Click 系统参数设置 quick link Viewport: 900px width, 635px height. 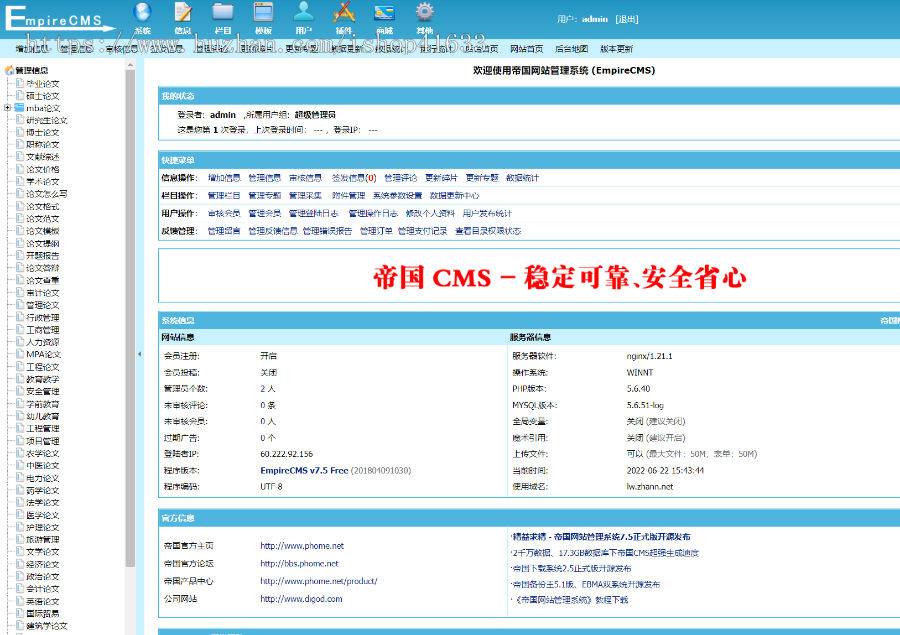397,196
